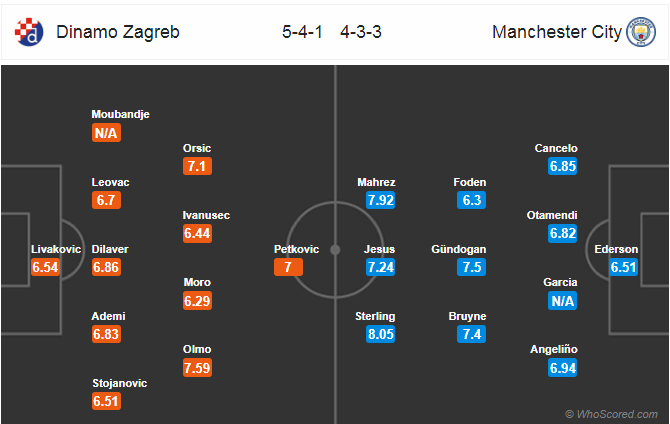670x424 pixels.
Task: Click Moubandje's N/A rating badge
Action: point(106,133)
